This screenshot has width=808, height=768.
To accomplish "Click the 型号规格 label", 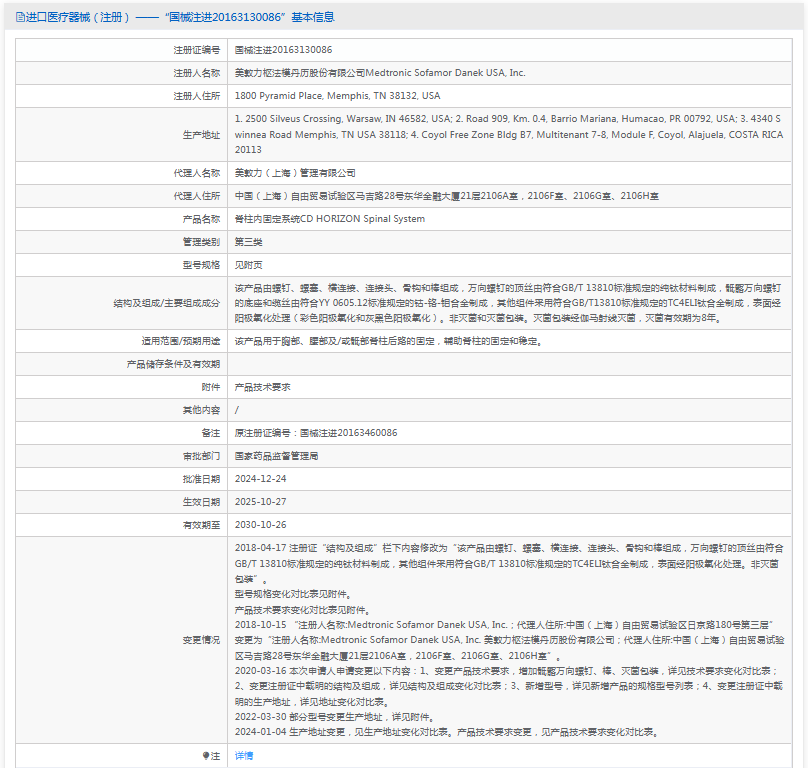I will 201,265.
